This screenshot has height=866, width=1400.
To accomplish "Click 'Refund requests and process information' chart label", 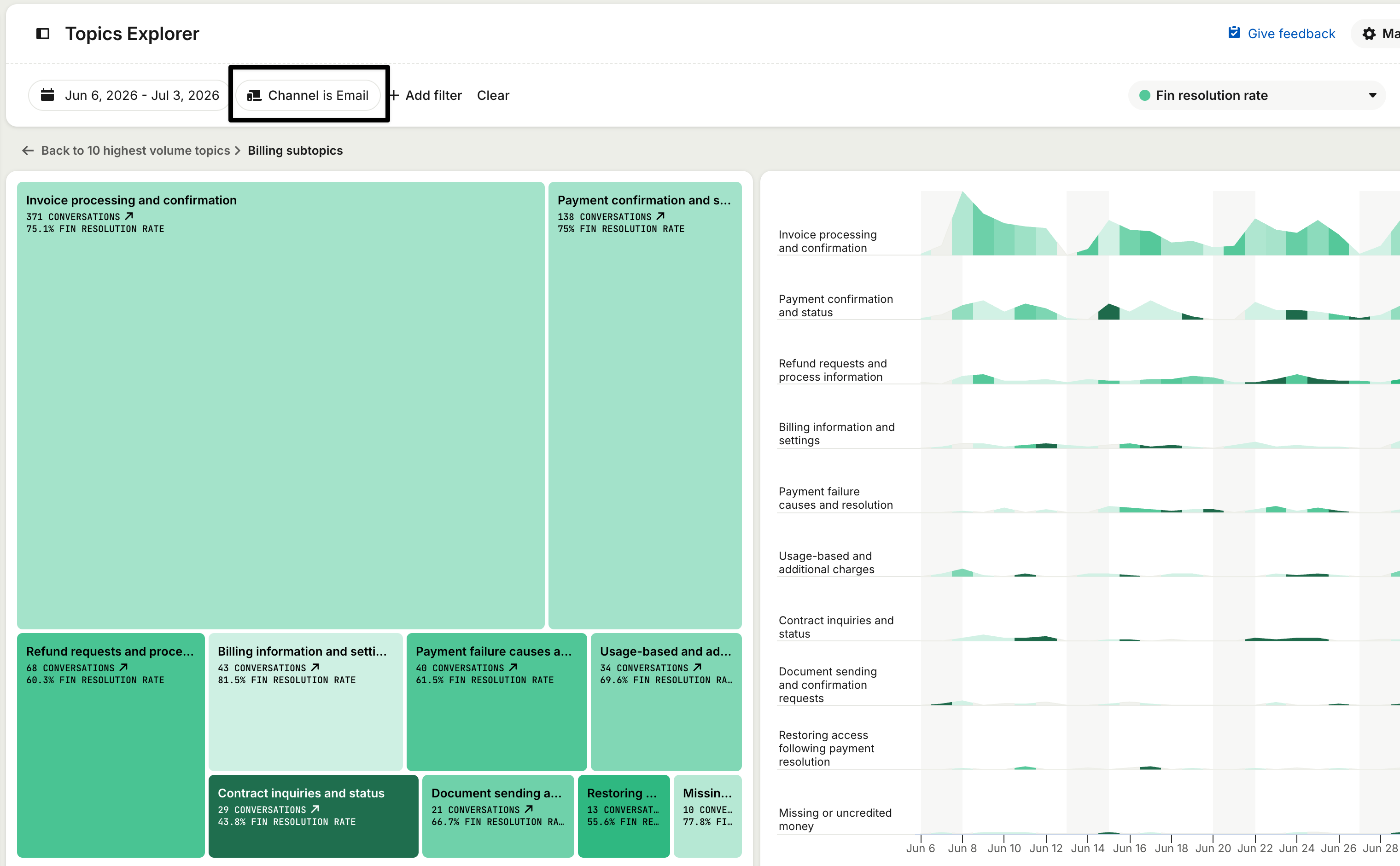I will click(x=832, y=370).
